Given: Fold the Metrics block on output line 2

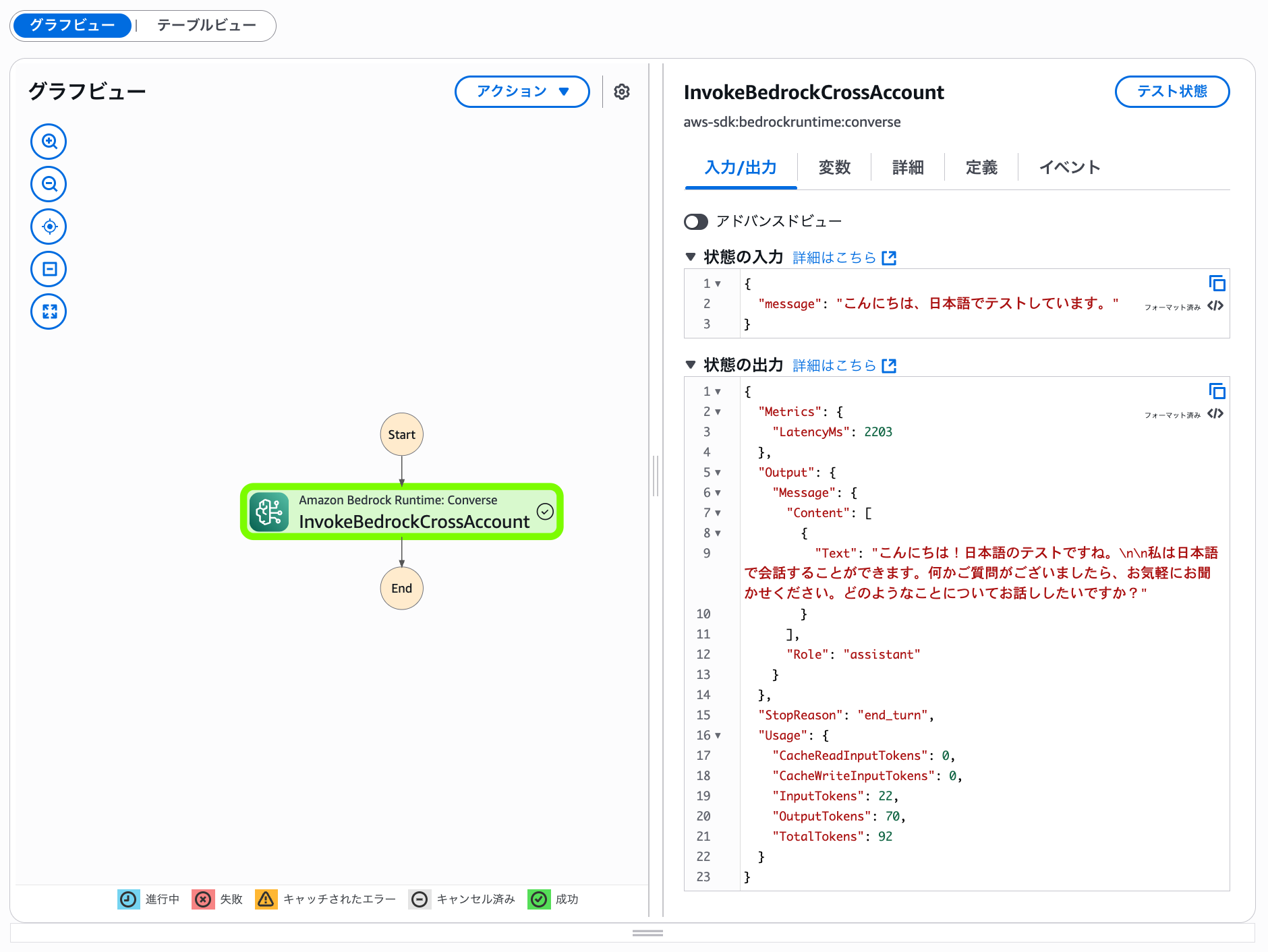Looking at the screenshot, I should [718, 412].
